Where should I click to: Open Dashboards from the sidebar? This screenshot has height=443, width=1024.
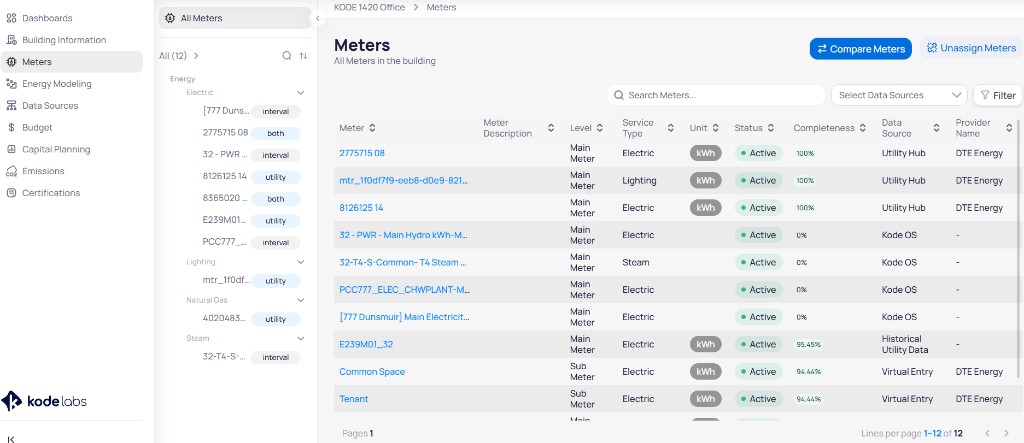[x=47, y=18]
